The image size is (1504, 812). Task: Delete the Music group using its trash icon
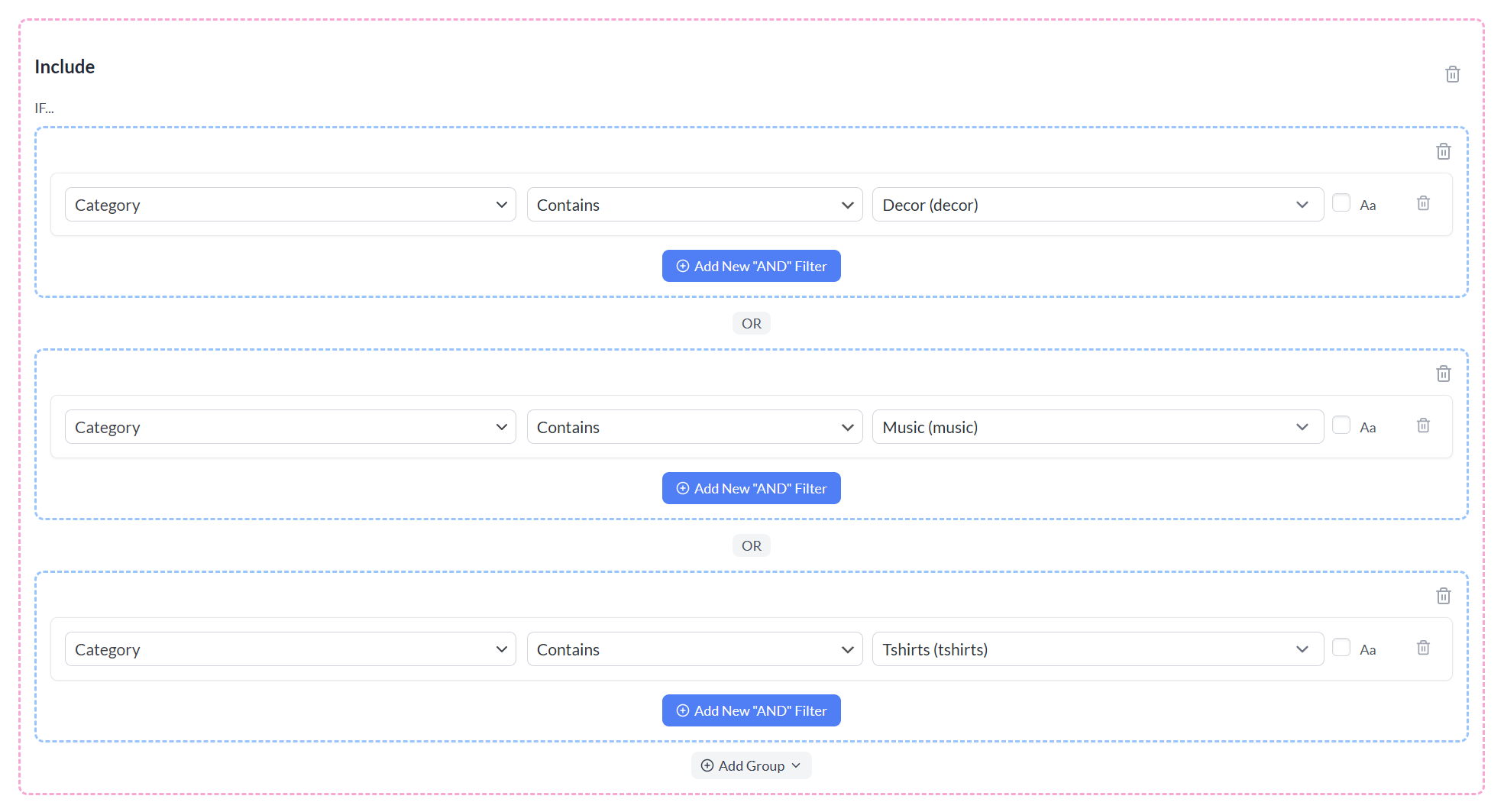tap(1443, 374)
